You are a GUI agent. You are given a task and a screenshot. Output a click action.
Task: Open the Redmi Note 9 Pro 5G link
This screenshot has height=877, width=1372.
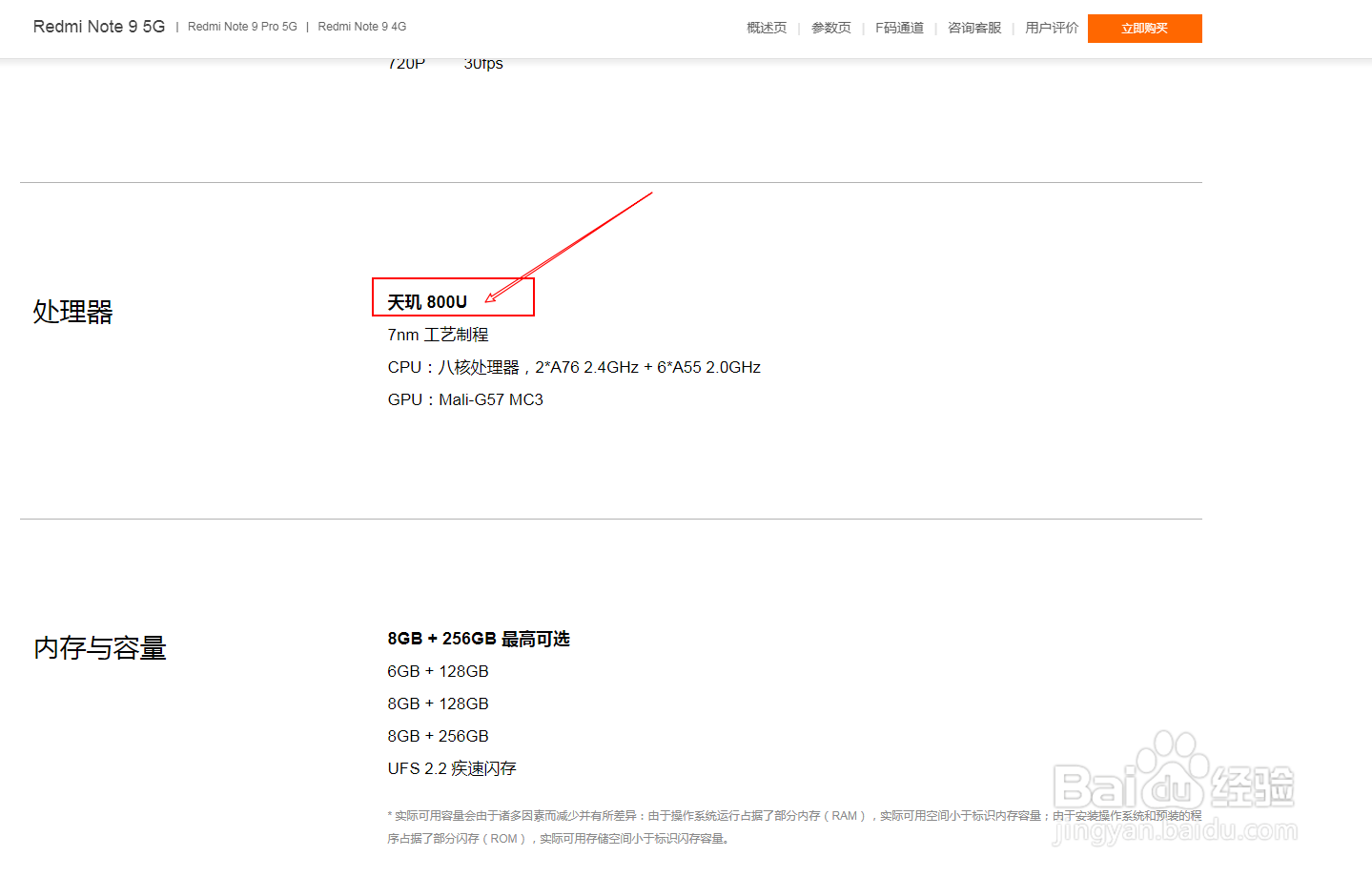point(242,27)
